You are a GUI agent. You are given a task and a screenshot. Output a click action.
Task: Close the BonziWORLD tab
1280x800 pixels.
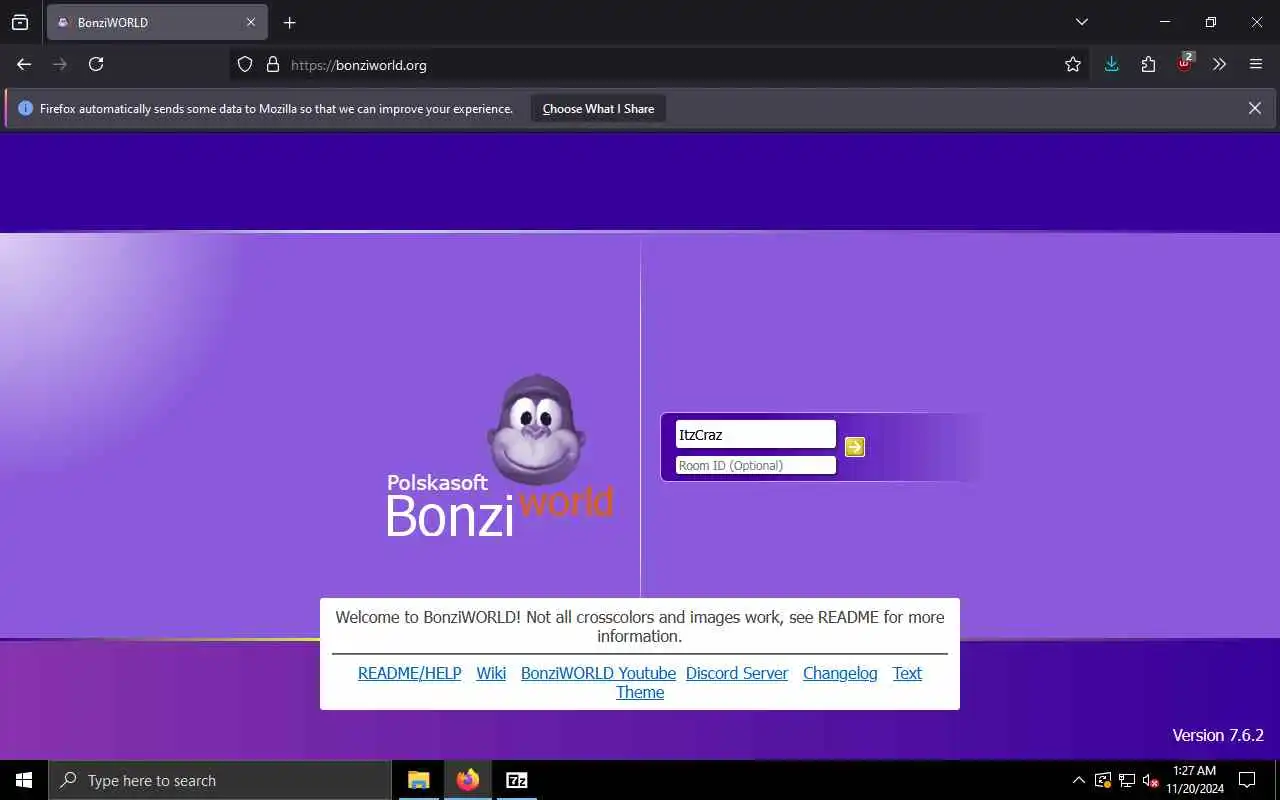(x=251, y=22)
